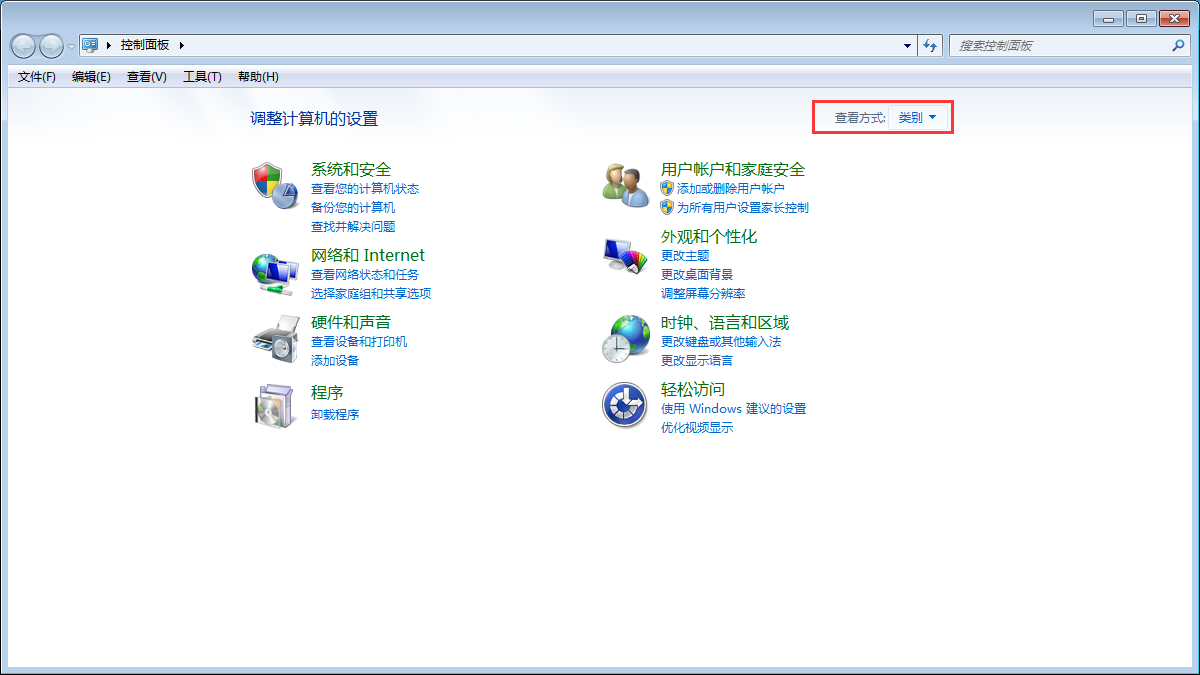Viewport: 1200px width, 675px height.
Task: Click the refresh button beside the address bar
Action: click(930, 45)
